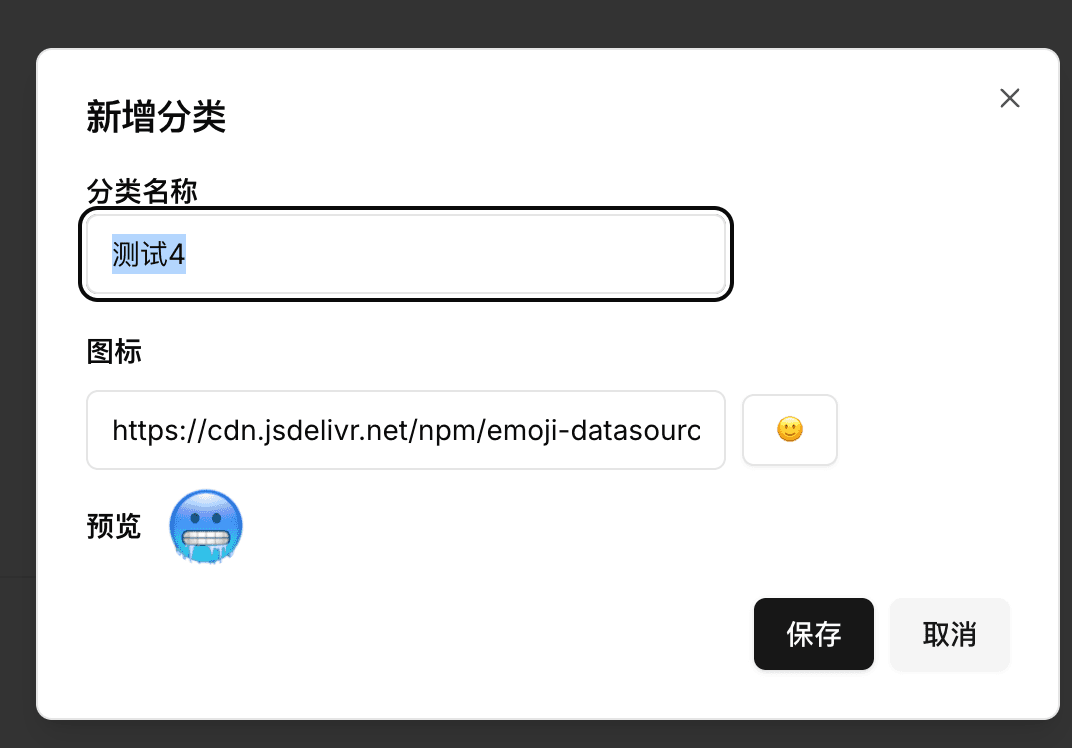Cancel adding the new category
Image resolution: width=1072 pixels, height=748 pixels.
click(949, 634)
